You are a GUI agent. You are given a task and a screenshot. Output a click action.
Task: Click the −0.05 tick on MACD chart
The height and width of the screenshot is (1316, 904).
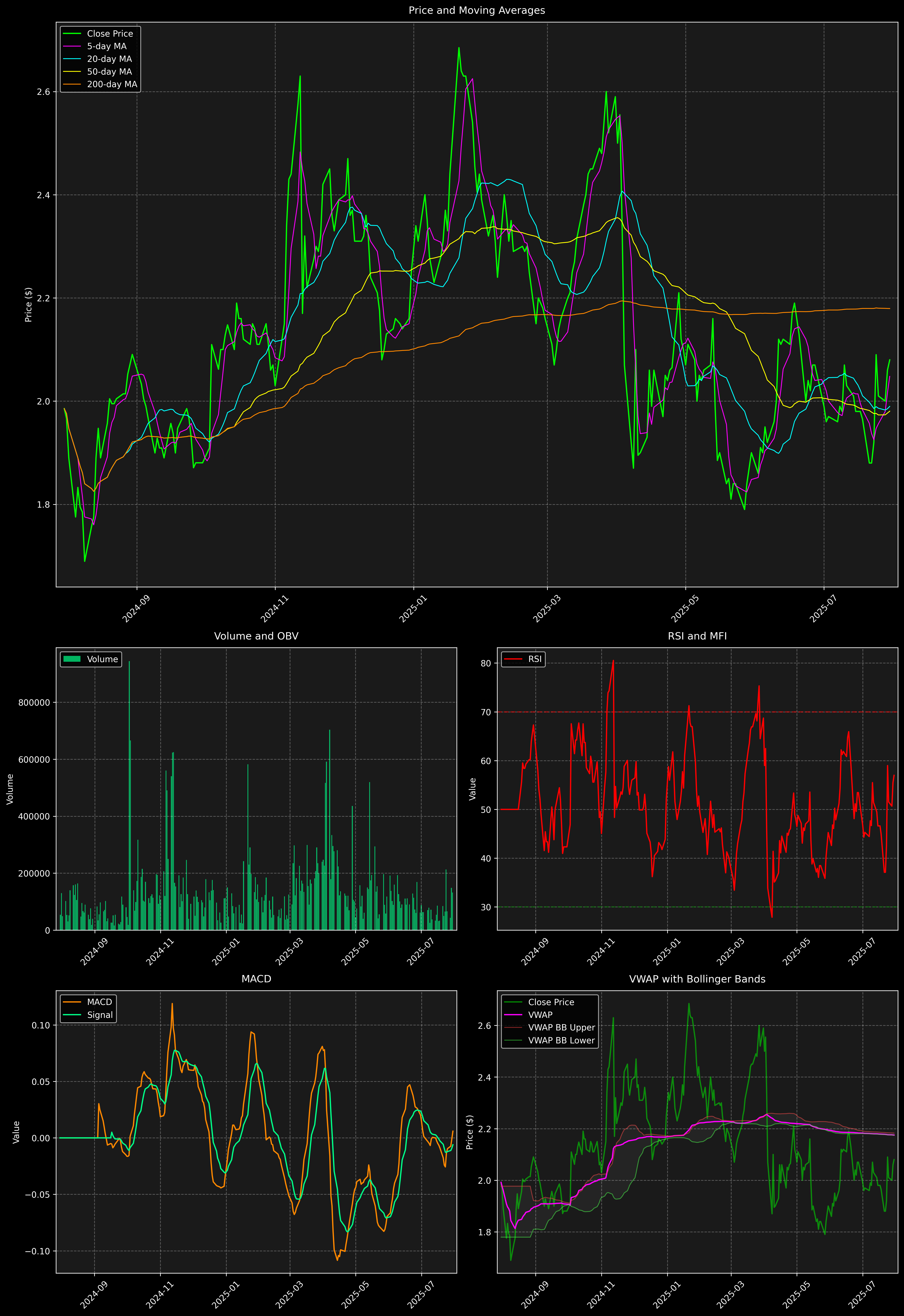pos(37,1195)
